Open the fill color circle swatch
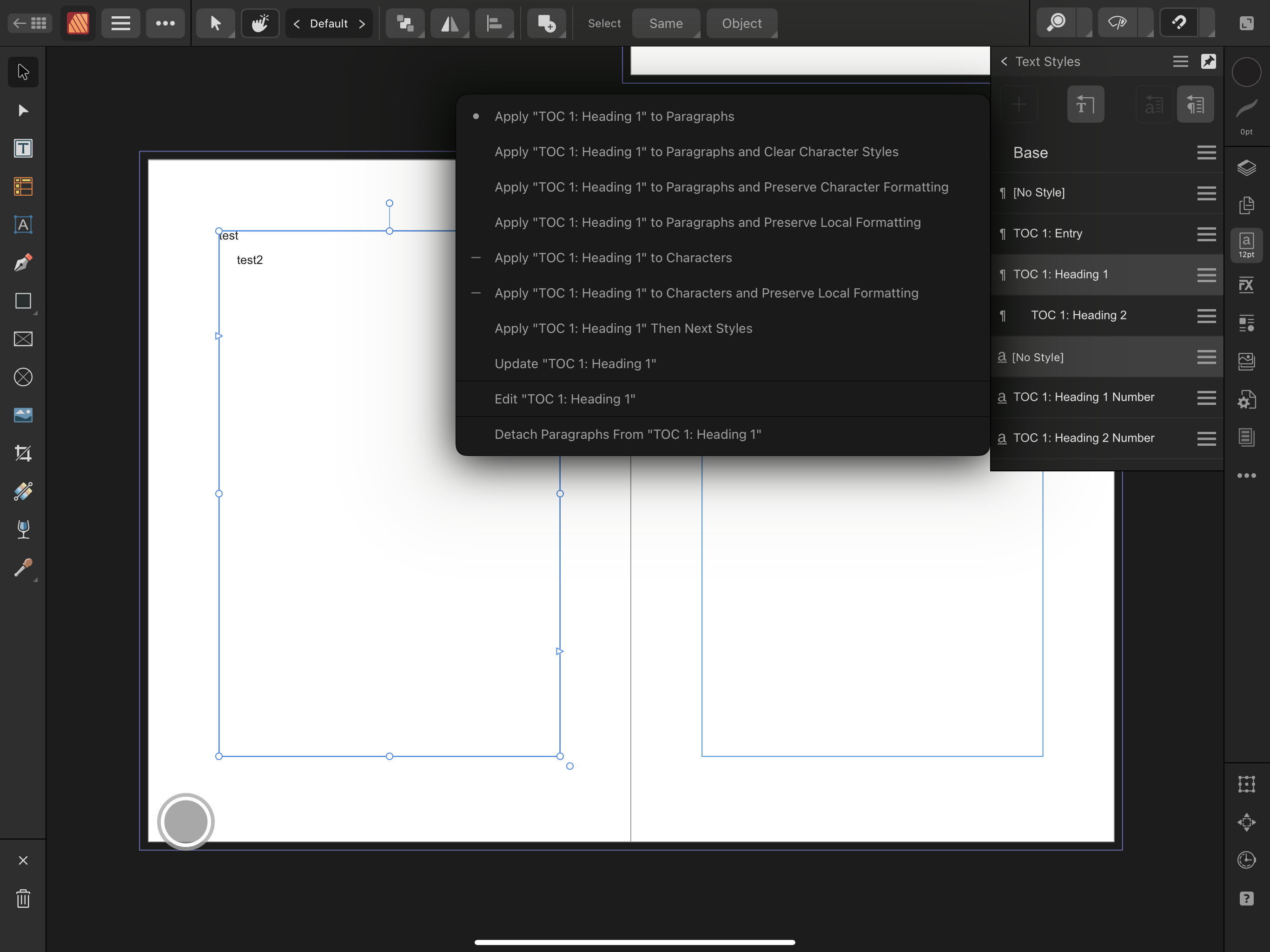 coord(1246,72)
